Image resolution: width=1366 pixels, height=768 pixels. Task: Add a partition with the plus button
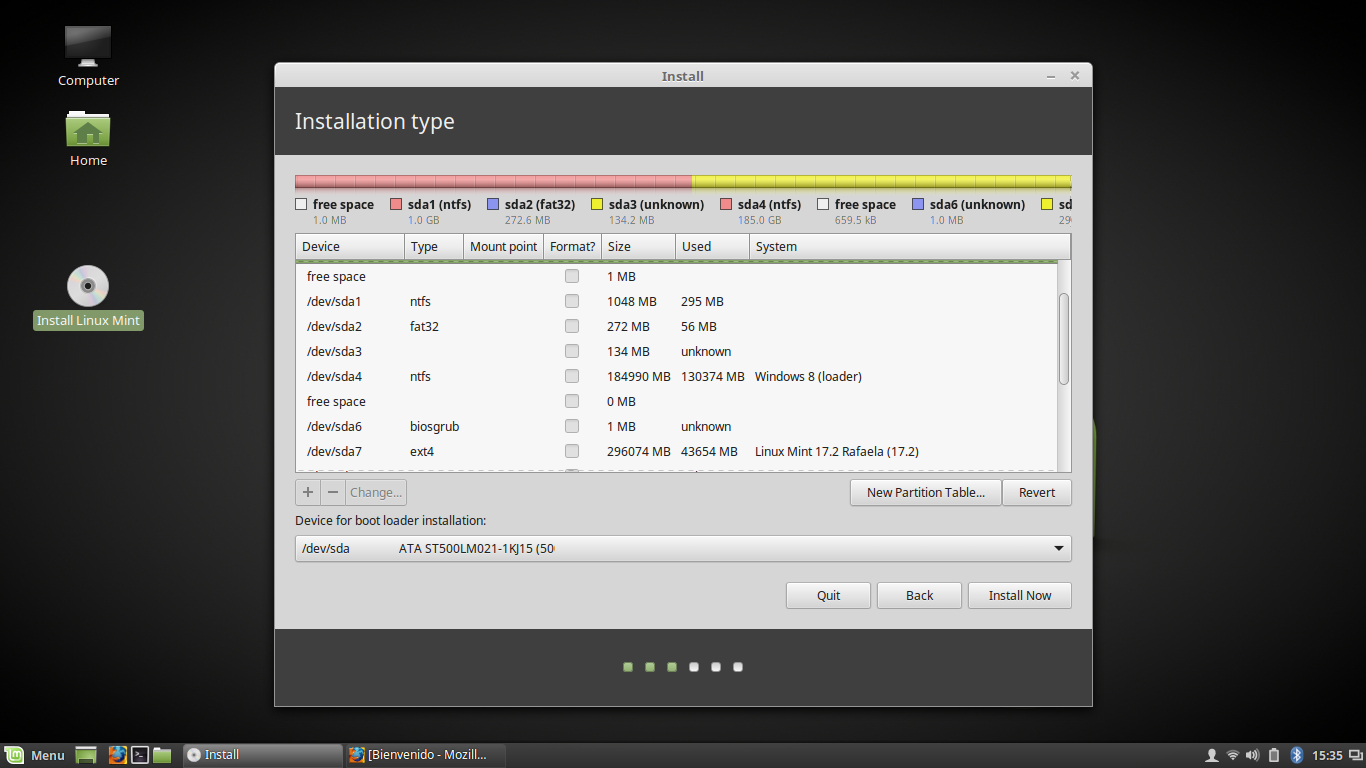pos(308,492)
